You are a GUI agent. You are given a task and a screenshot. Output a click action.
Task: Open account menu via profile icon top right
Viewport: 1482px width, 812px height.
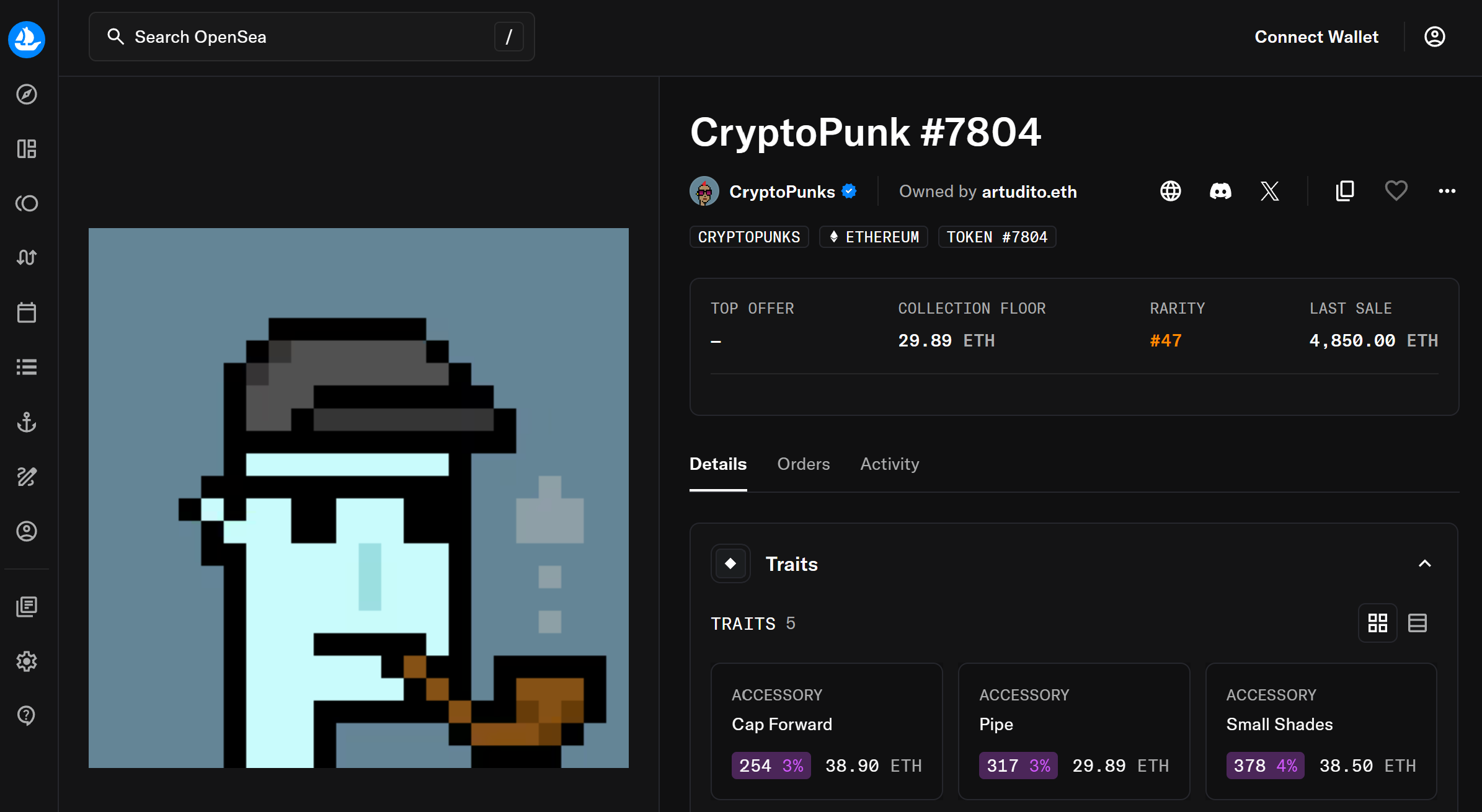tap(1434, 37)
